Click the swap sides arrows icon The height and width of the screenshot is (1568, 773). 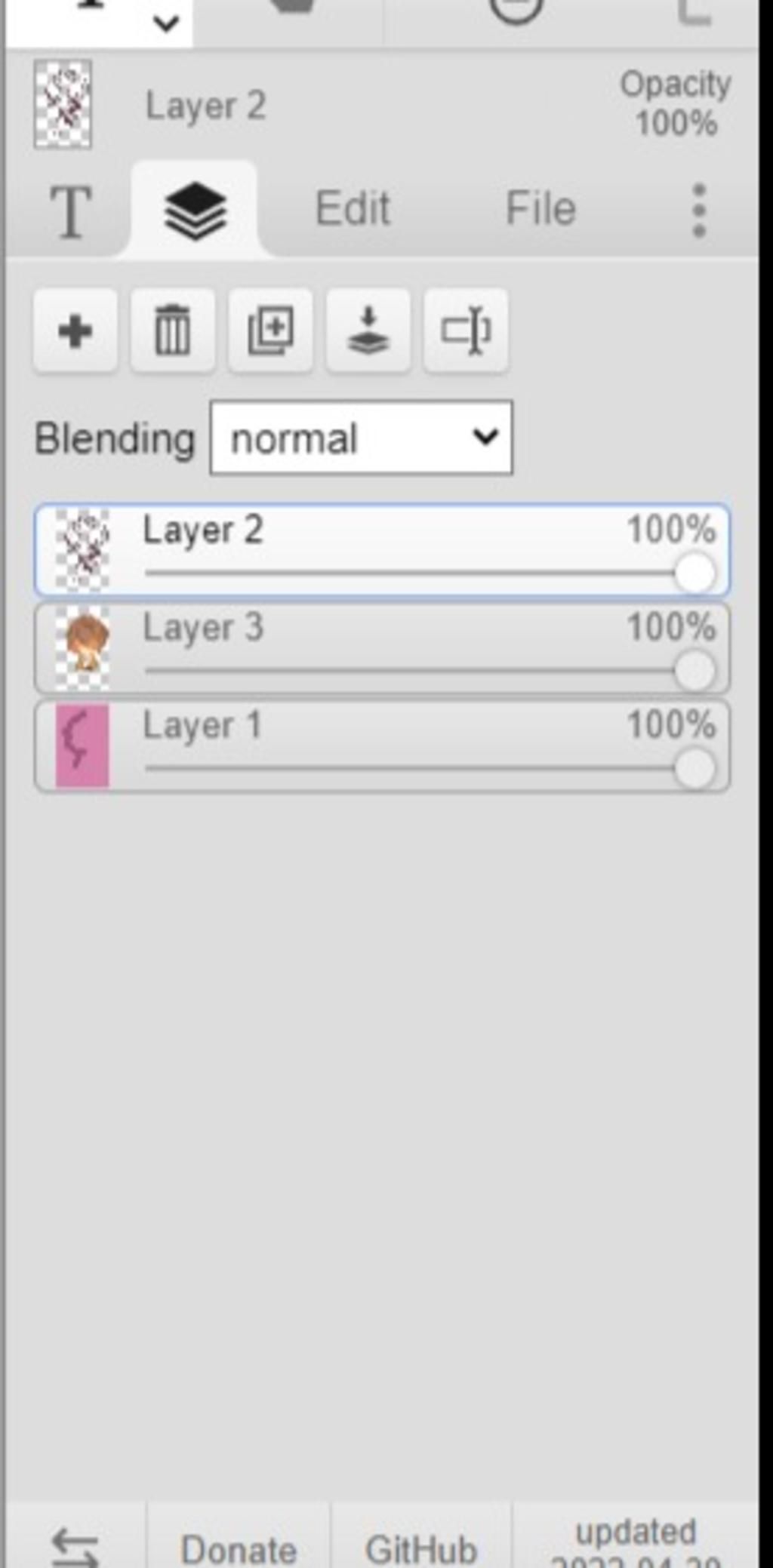75,1545
